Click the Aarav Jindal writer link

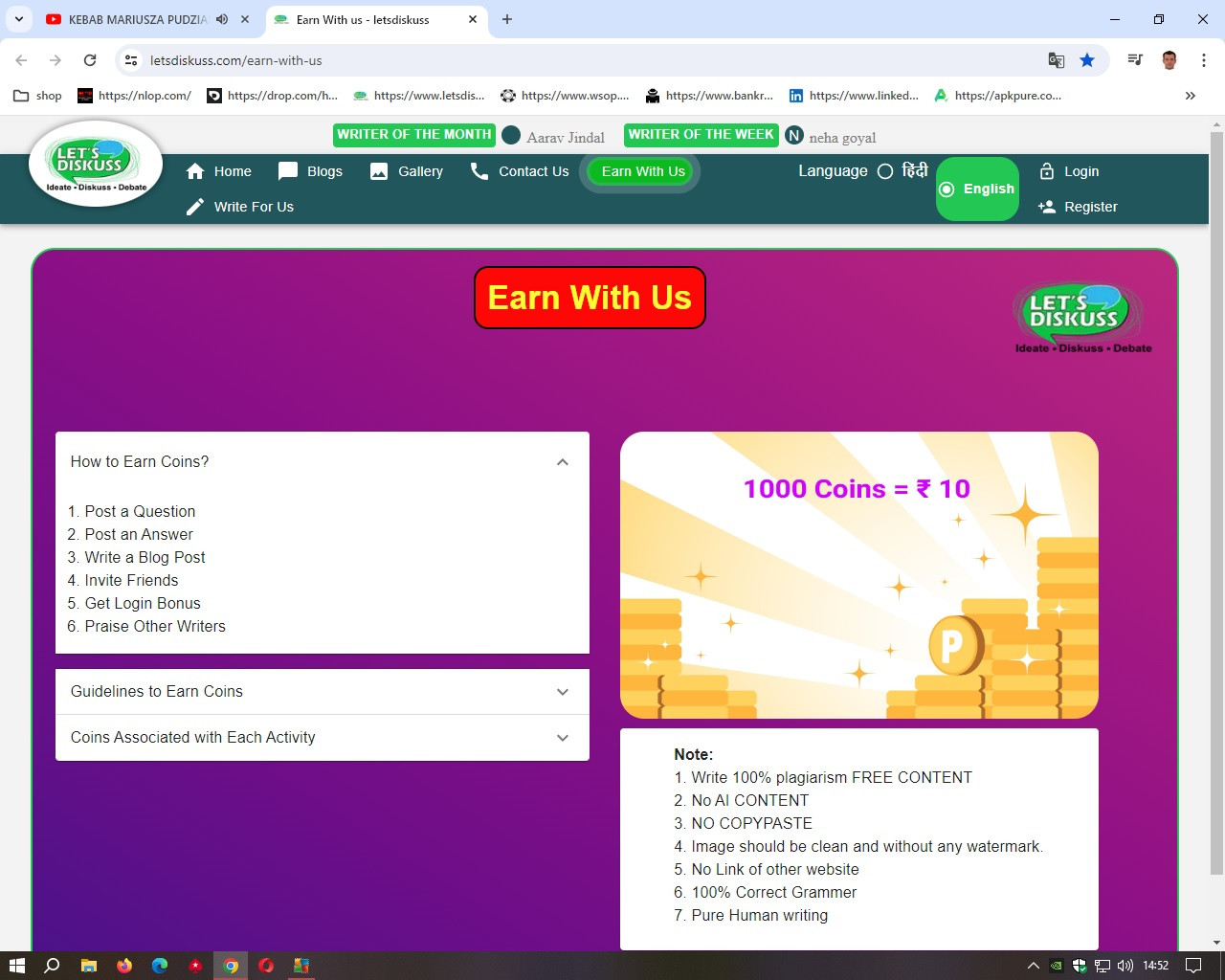pyautogui.click(x=565, y=138)
